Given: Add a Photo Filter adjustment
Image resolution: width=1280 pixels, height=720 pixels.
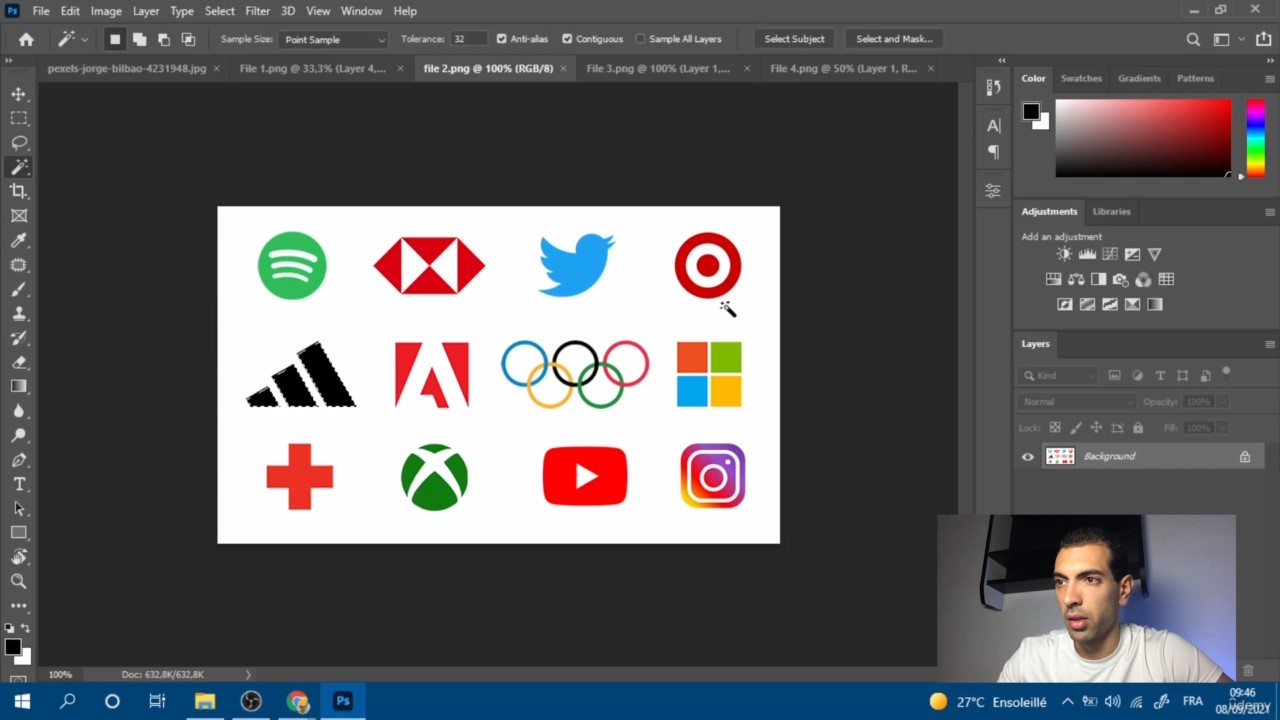Looking at the screenshot, I should (1121, 279).
